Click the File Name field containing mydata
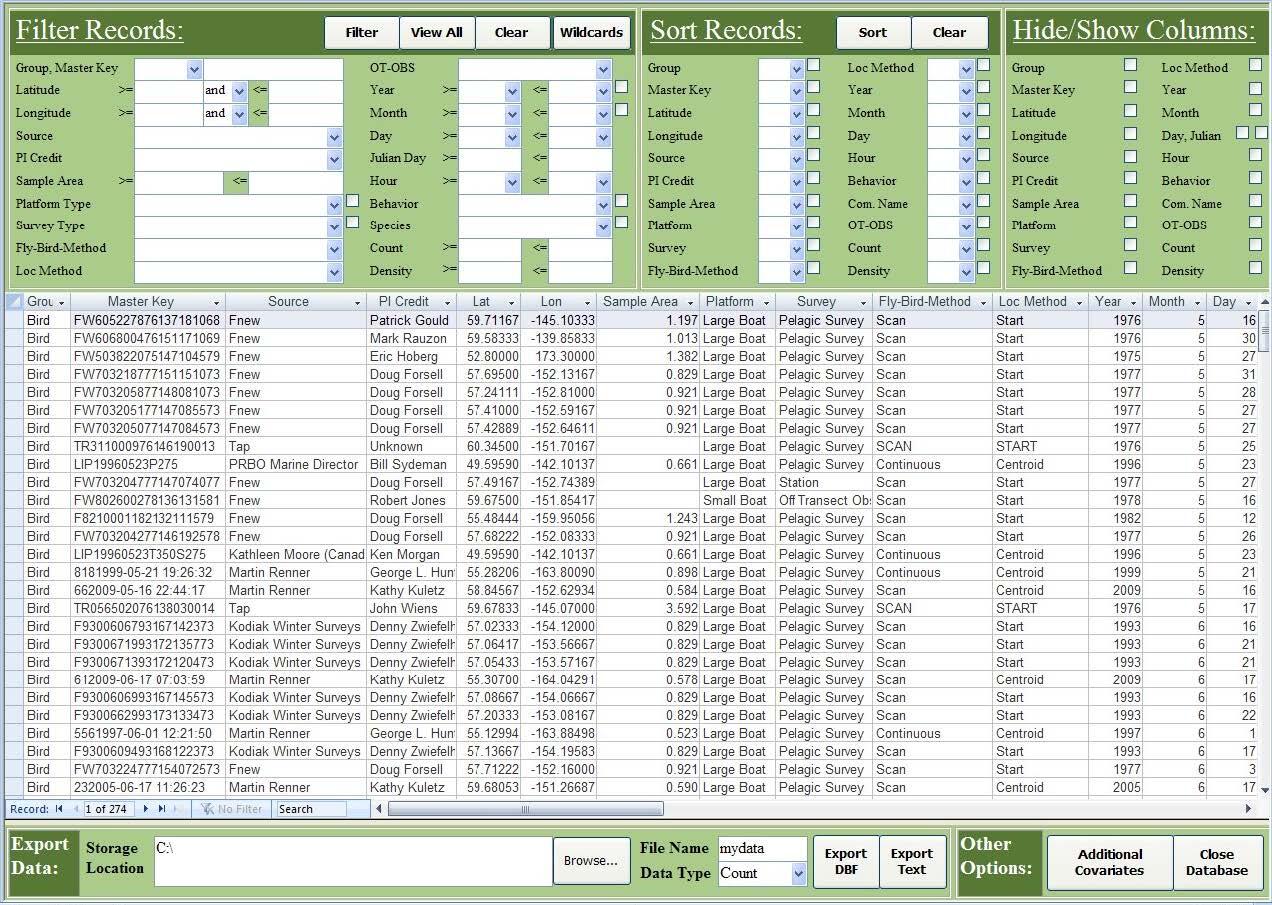 point(762,849)
